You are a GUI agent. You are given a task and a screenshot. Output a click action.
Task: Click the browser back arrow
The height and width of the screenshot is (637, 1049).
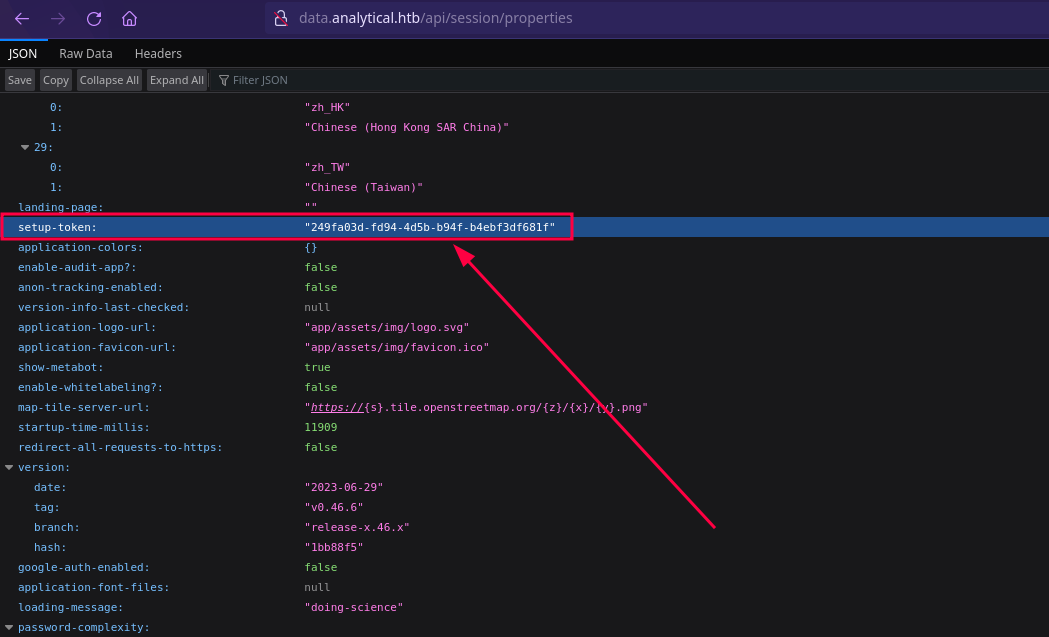tap(22, 18)
